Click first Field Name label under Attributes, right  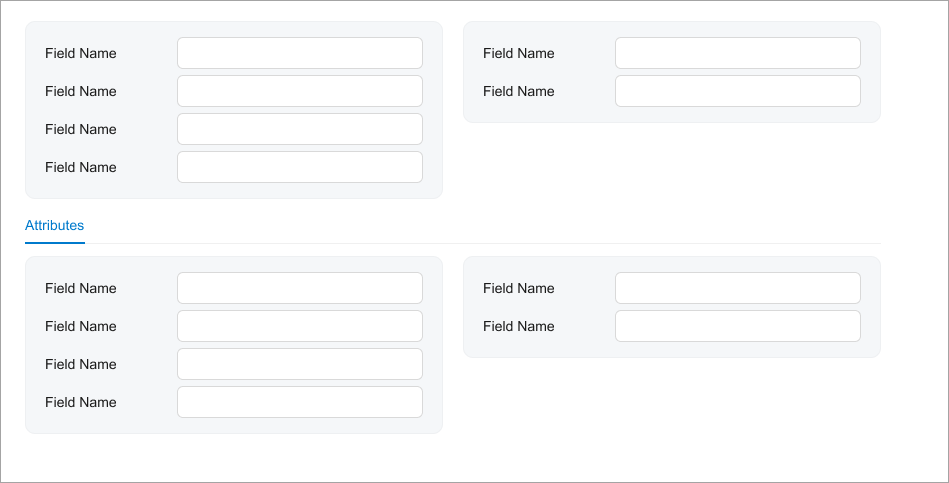tap(519, 288)
